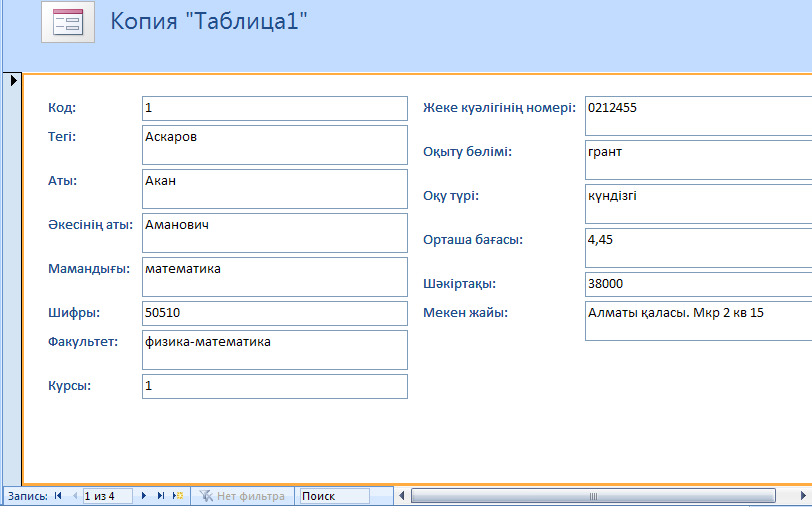Click the Шәкіртақы field containing 38000

pos(698,284)
